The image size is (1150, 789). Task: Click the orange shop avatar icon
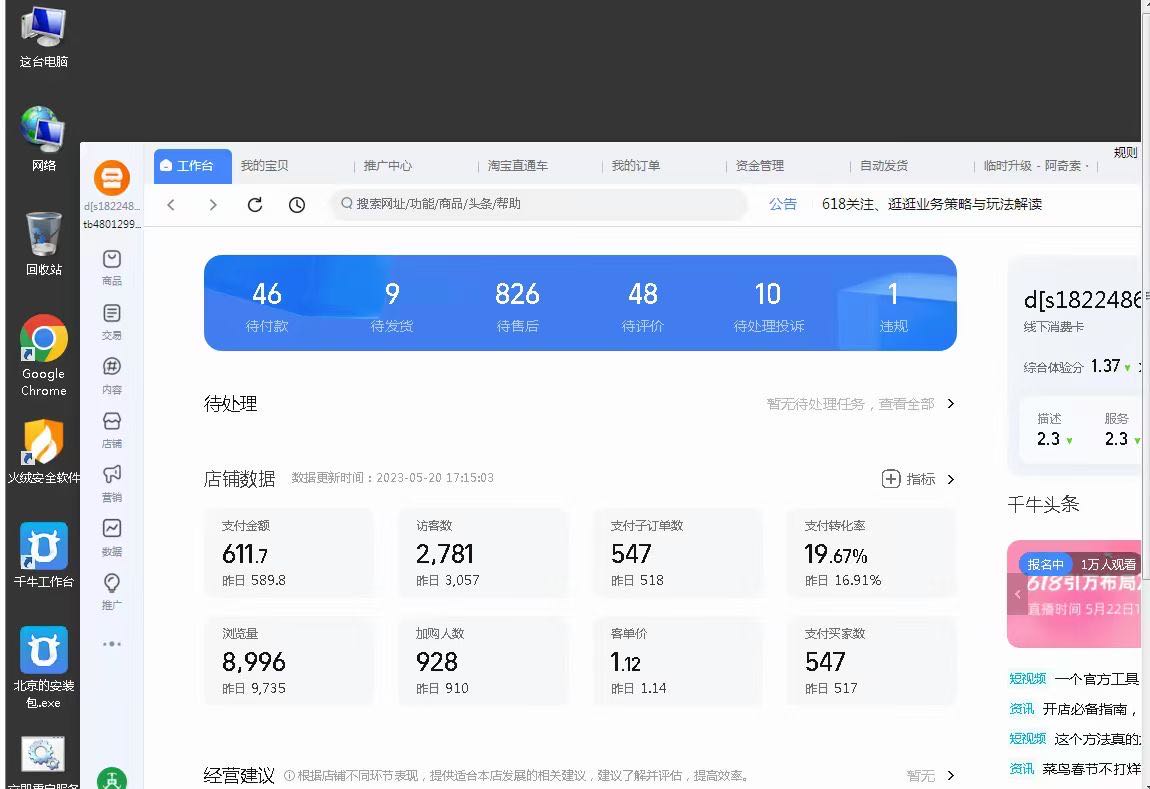(111, 178)
